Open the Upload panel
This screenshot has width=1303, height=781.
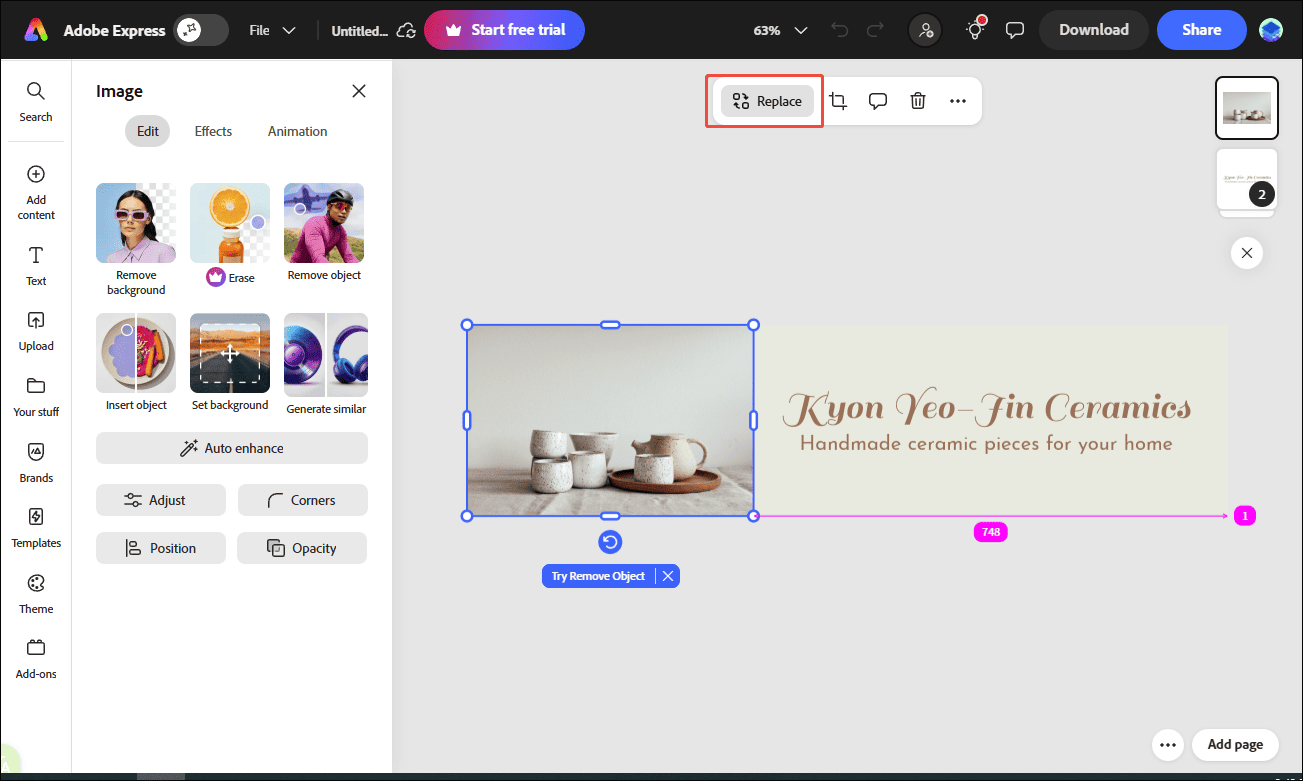click(x=35, y=330)
